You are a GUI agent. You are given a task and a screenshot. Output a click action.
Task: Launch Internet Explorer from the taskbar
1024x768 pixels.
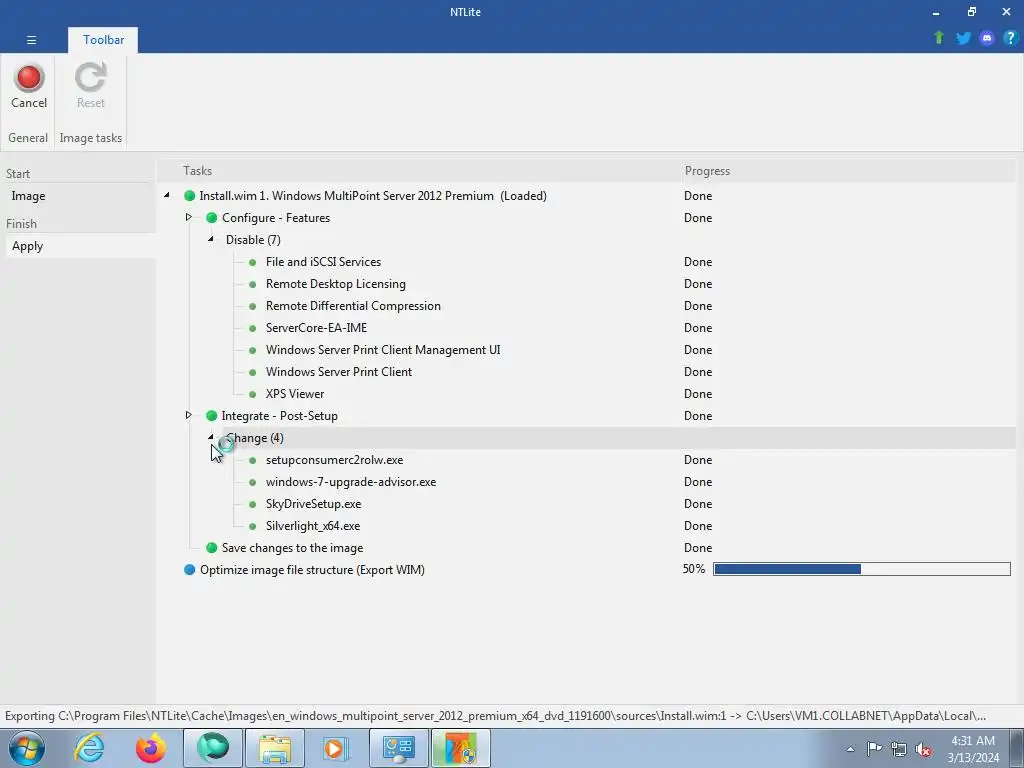89,748
